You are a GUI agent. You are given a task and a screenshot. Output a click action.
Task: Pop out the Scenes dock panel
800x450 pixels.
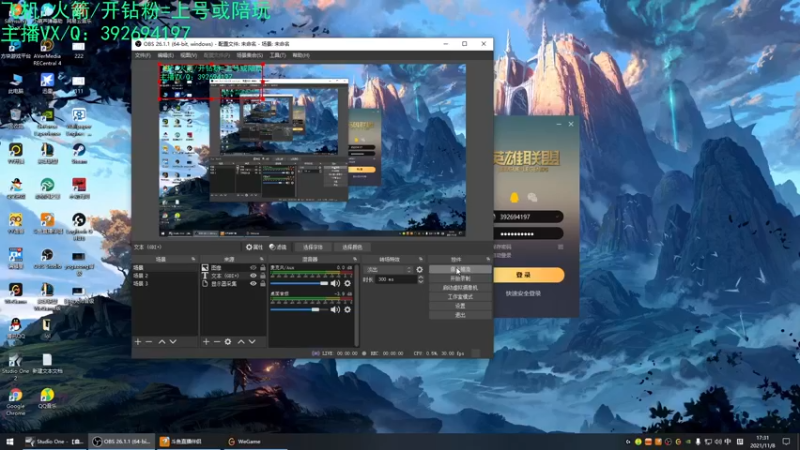(193, 259)
